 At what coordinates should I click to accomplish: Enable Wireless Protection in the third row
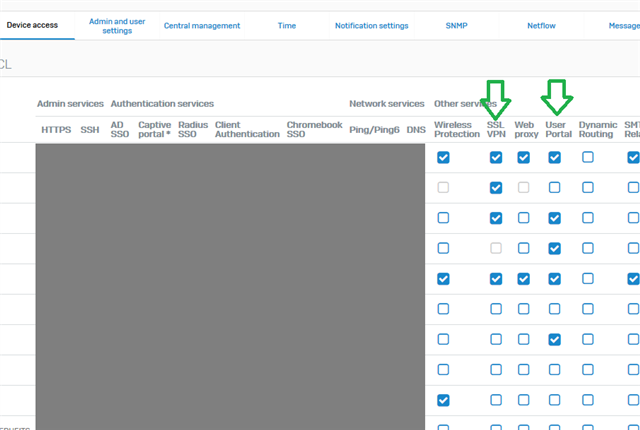point(443,218)
